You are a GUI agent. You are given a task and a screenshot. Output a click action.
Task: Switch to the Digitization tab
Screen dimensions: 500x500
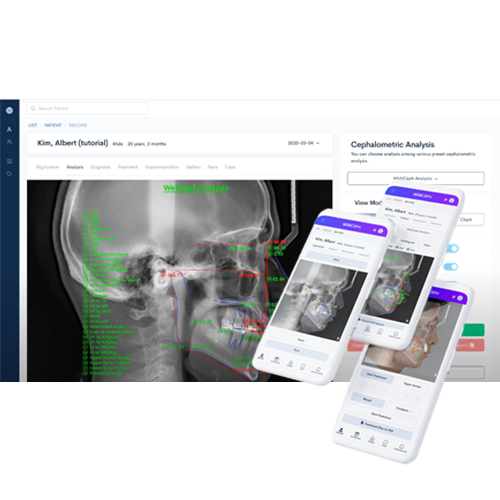(x=47, y=167)
